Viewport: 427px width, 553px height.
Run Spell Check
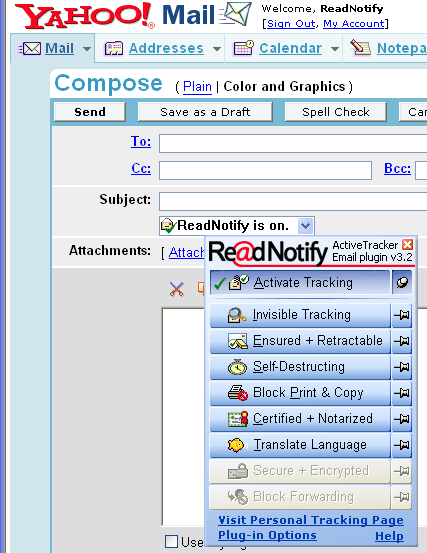tap(336, 112)
